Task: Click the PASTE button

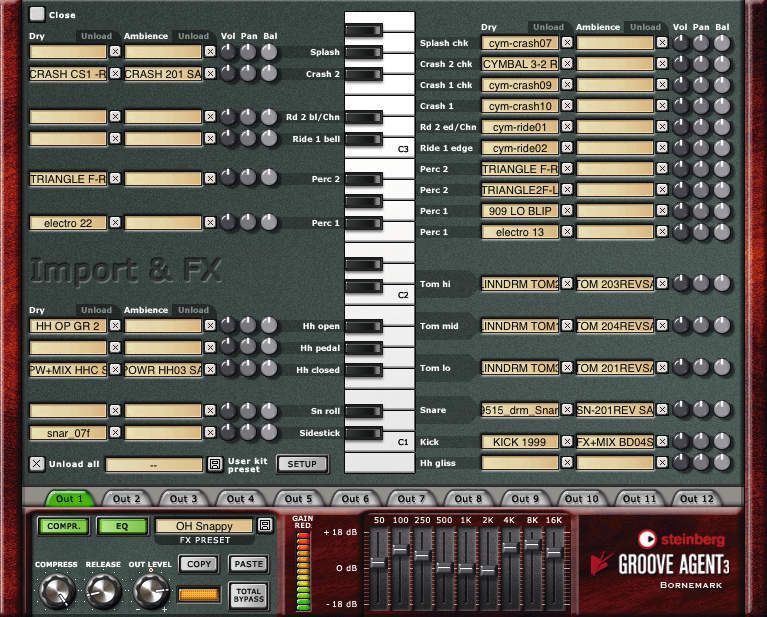Action: [248, 564]
